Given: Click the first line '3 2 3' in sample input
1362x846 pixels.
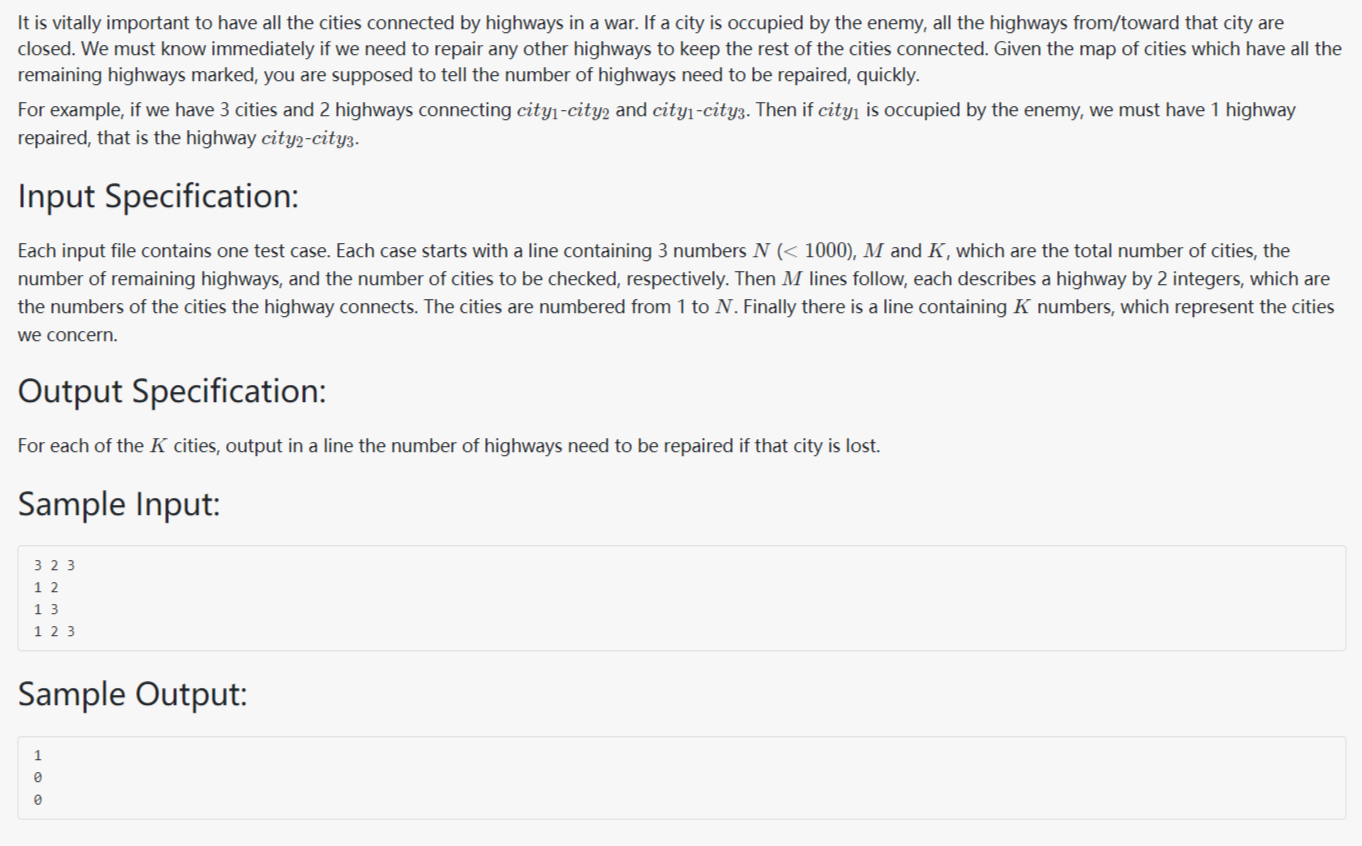Looking at the screenshot, I should pyautogui.click(x=54, y=565).
